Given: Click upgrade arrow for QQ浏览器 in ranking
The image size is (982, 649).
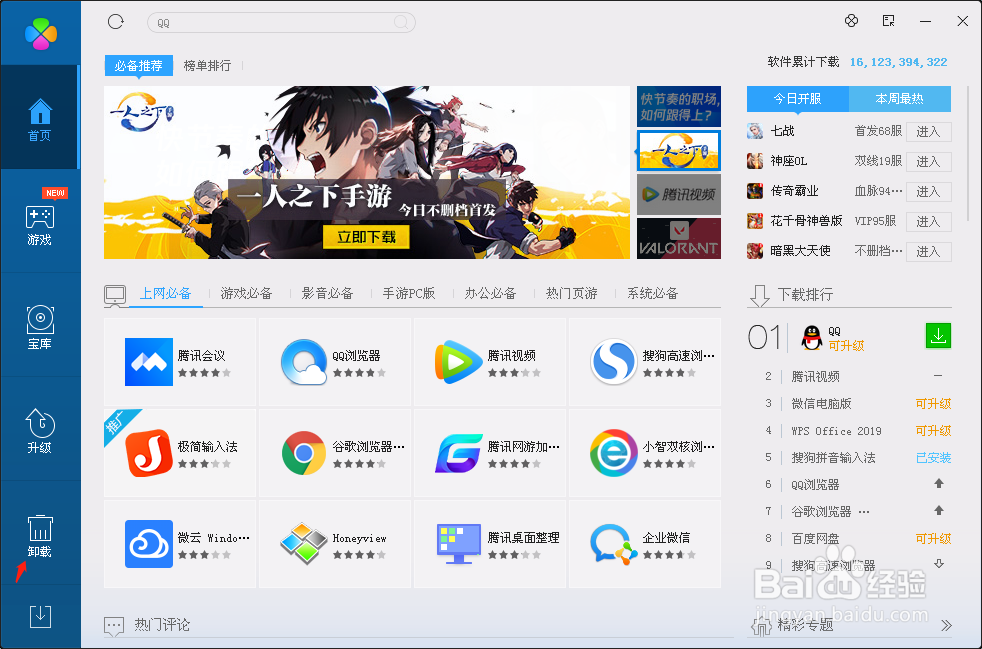Looking at the screenshot, I should (939, 484).
